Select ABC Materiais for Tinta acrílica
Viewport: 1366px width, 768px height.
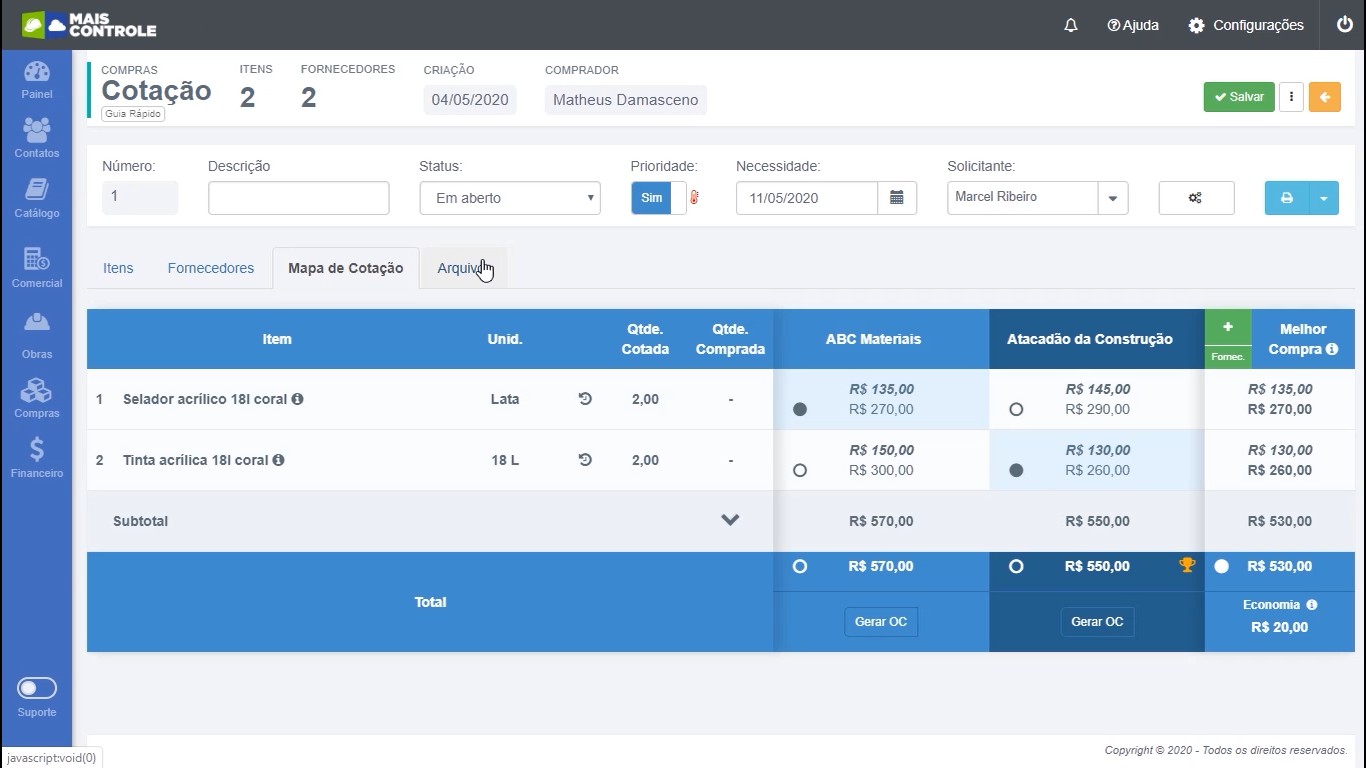click(x=799, y=470)
